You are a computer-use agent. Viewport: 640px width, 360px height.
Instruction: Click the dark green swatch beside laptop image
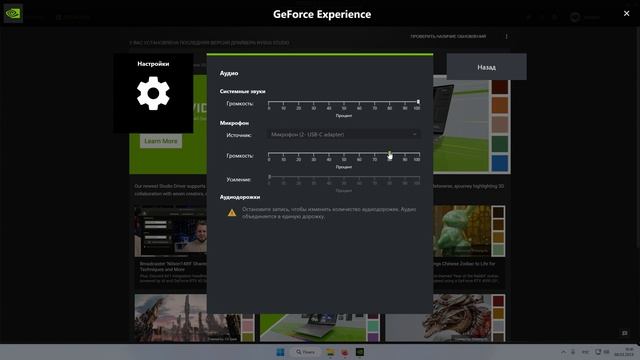click(499, 144)
